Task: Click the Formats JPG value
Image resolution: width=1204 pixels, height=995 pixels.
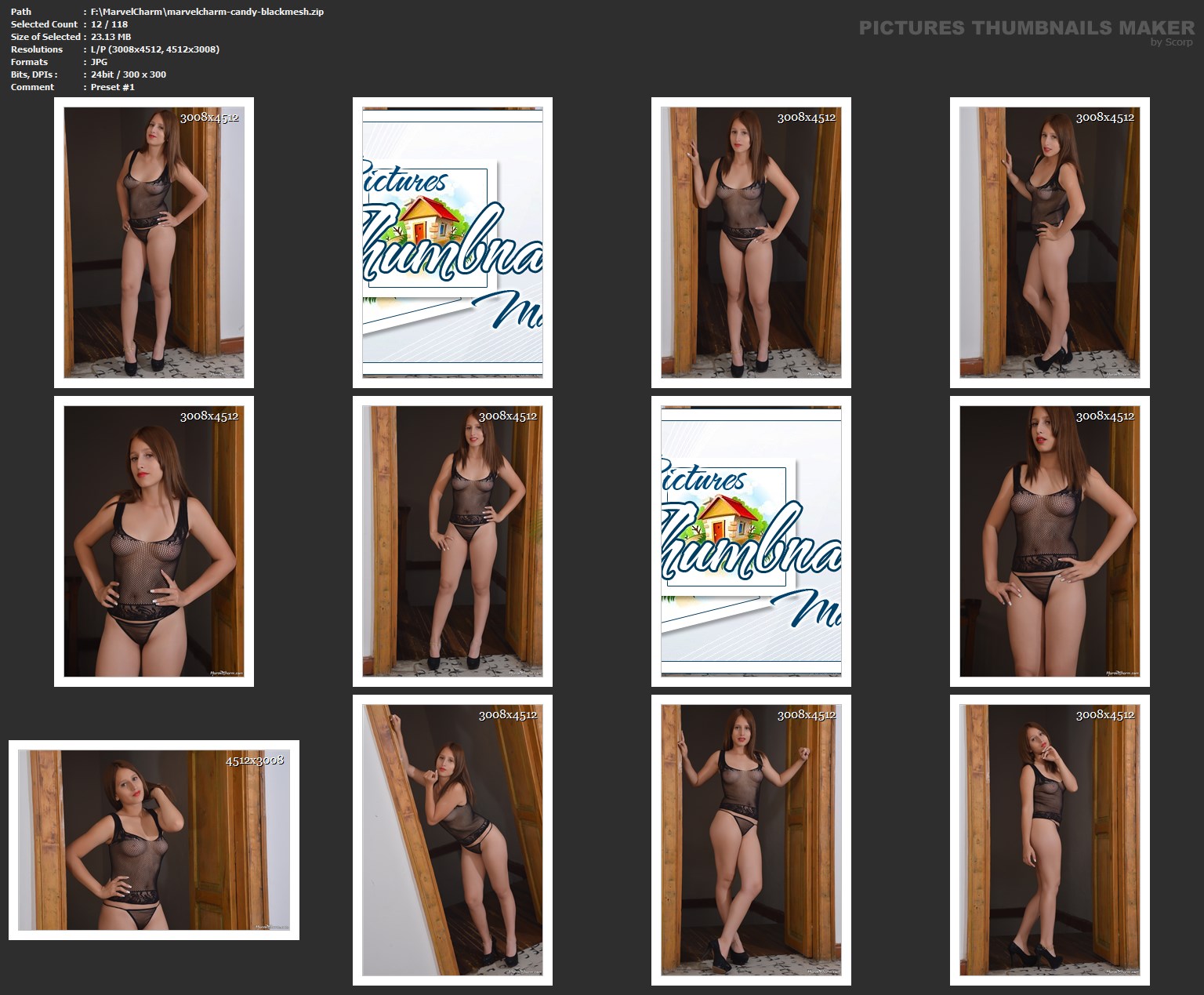Action: [x=99, y=62]
